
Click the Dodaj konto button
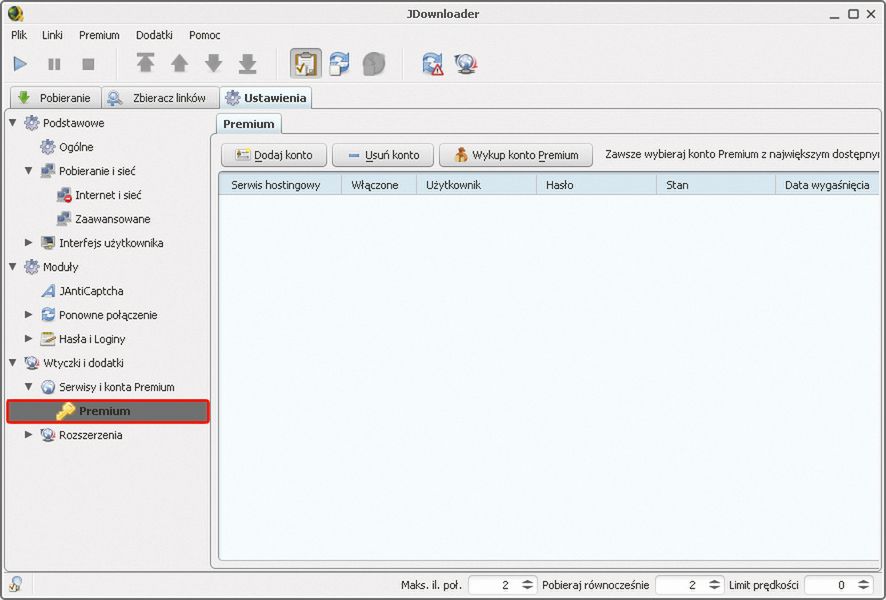274,155
